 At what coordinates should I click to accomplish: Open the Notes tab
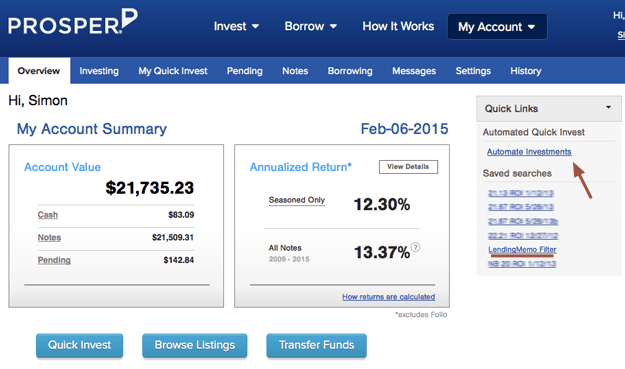pyautogui.click(x=295, y=71)
